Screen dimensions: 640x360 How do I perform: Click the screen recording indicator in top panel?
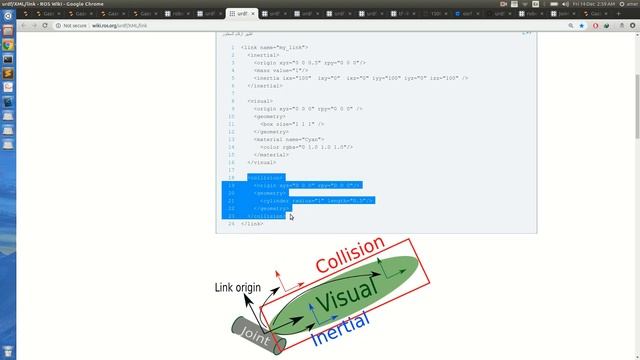(x=503, y=4)
